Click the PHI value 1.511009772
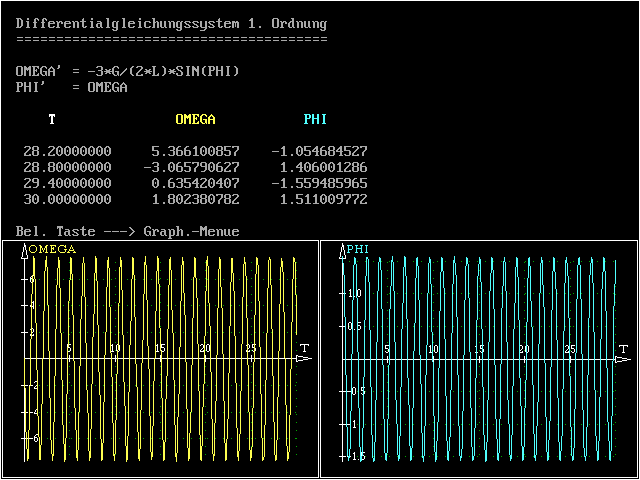 pyautogui.click(x=319, y=199)
